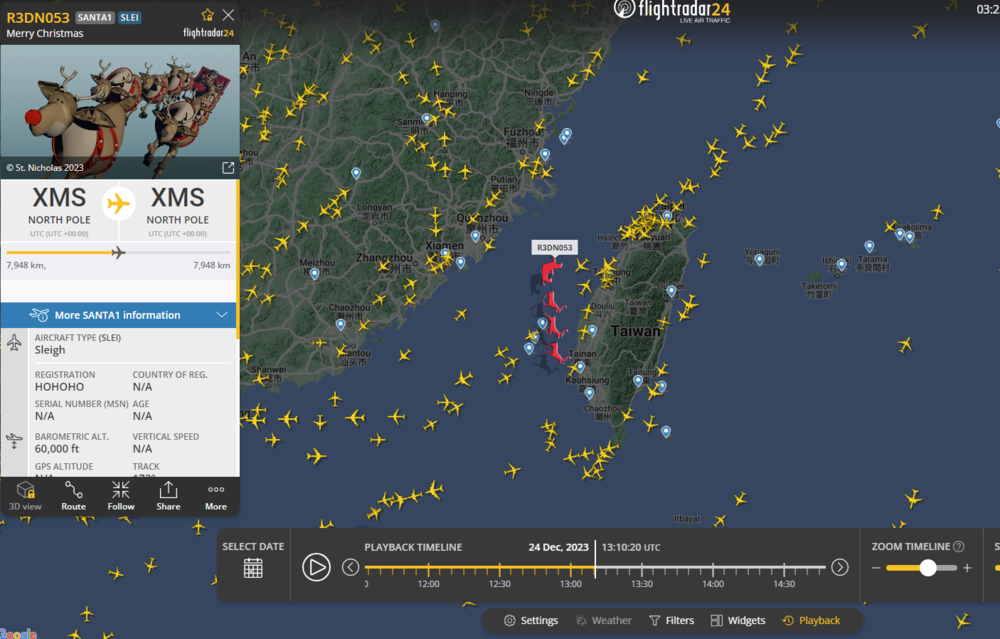
Task: Increase timeline zoom with the plus button
Action: 967,568
